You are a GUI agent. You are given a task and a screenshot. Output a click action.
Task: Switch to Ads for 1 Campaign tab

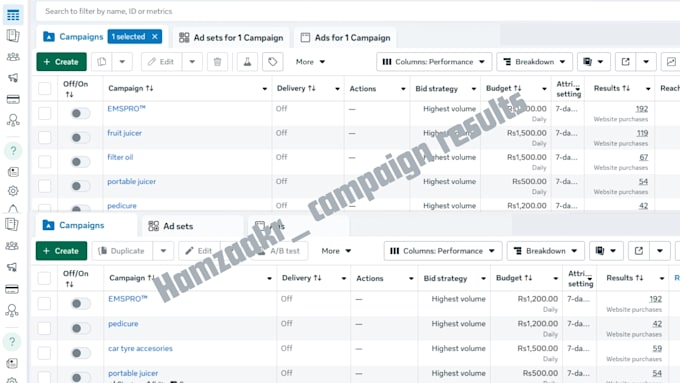pyautogui.click(x=346, y=38)
